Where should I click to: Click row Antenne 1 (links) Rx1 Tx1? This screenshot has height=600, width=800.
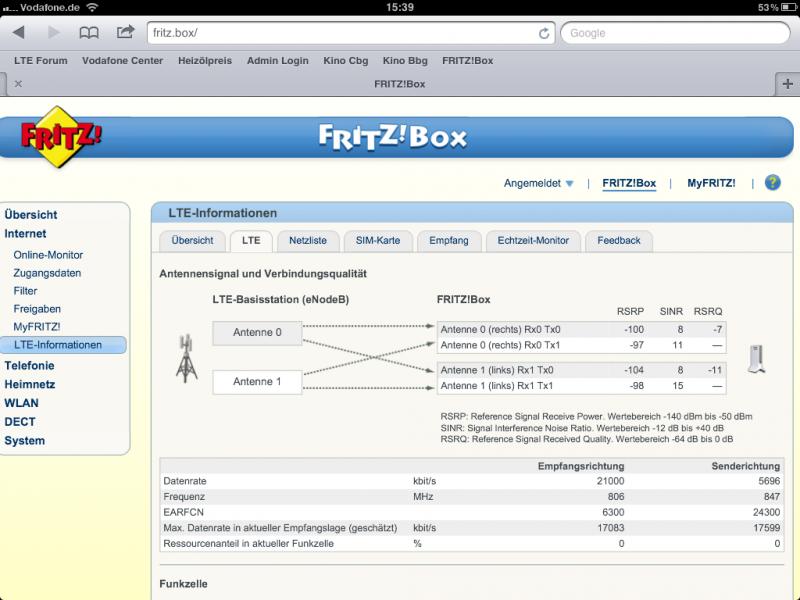point(582,386)
